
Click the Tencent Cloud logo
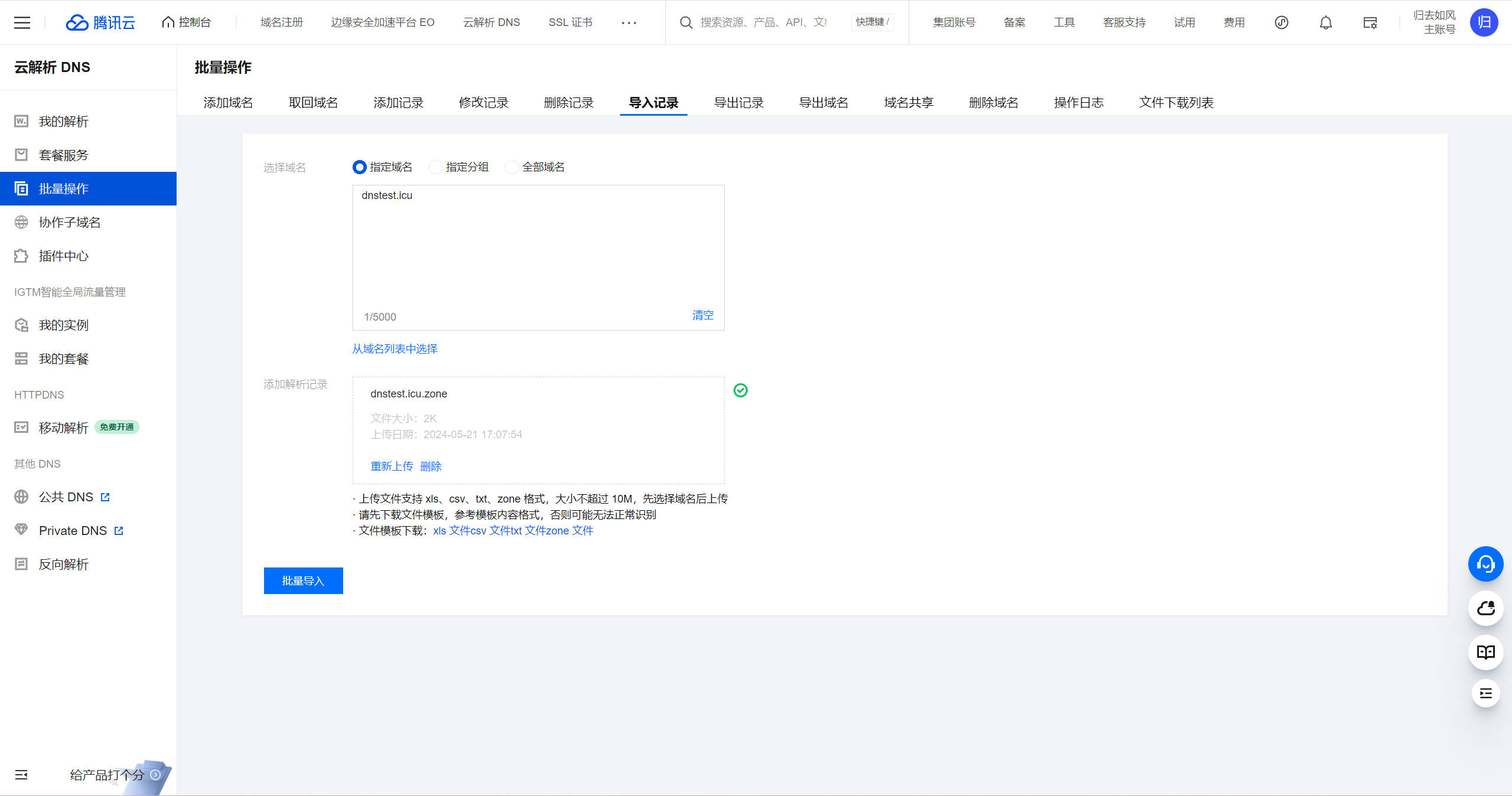pos(100,22)
